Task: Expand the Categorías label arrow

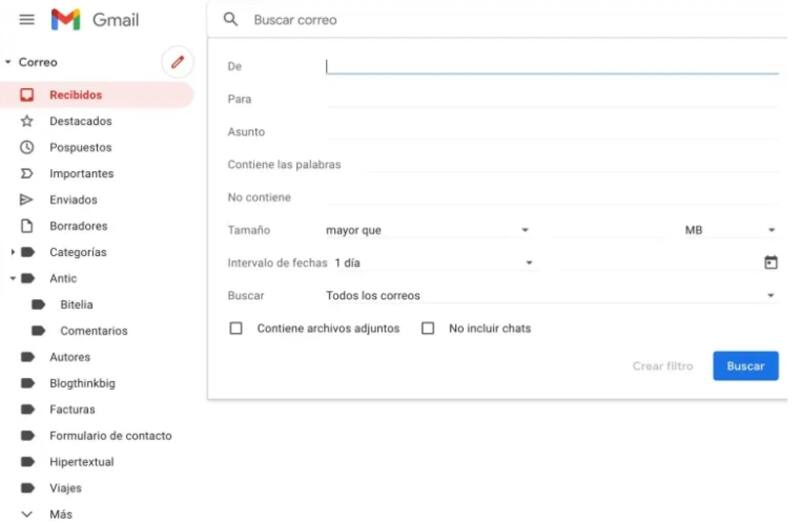Action: pos(12,252)
